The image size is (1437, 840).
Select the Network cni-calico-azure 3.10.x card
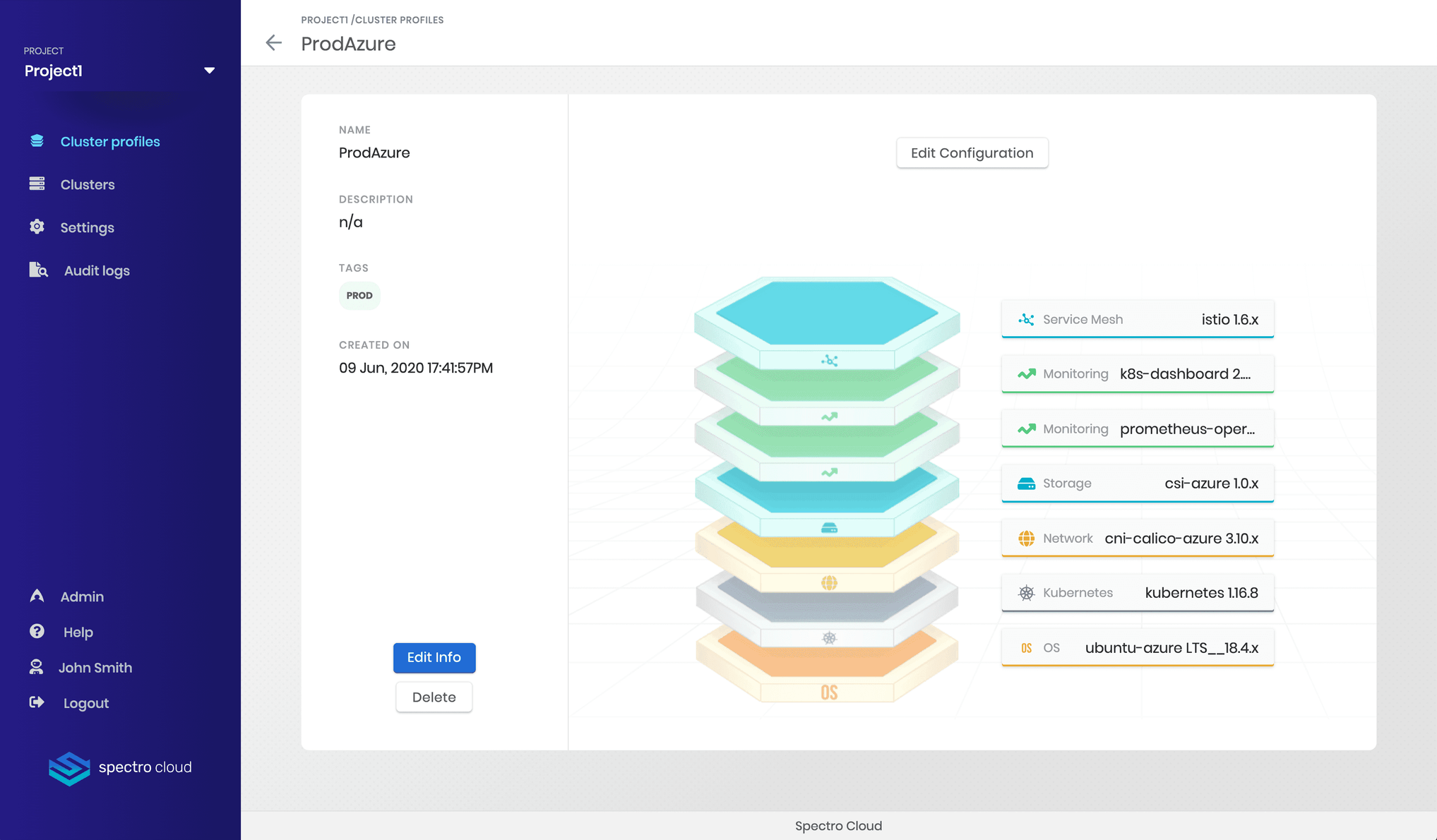tap(1138, 539)
